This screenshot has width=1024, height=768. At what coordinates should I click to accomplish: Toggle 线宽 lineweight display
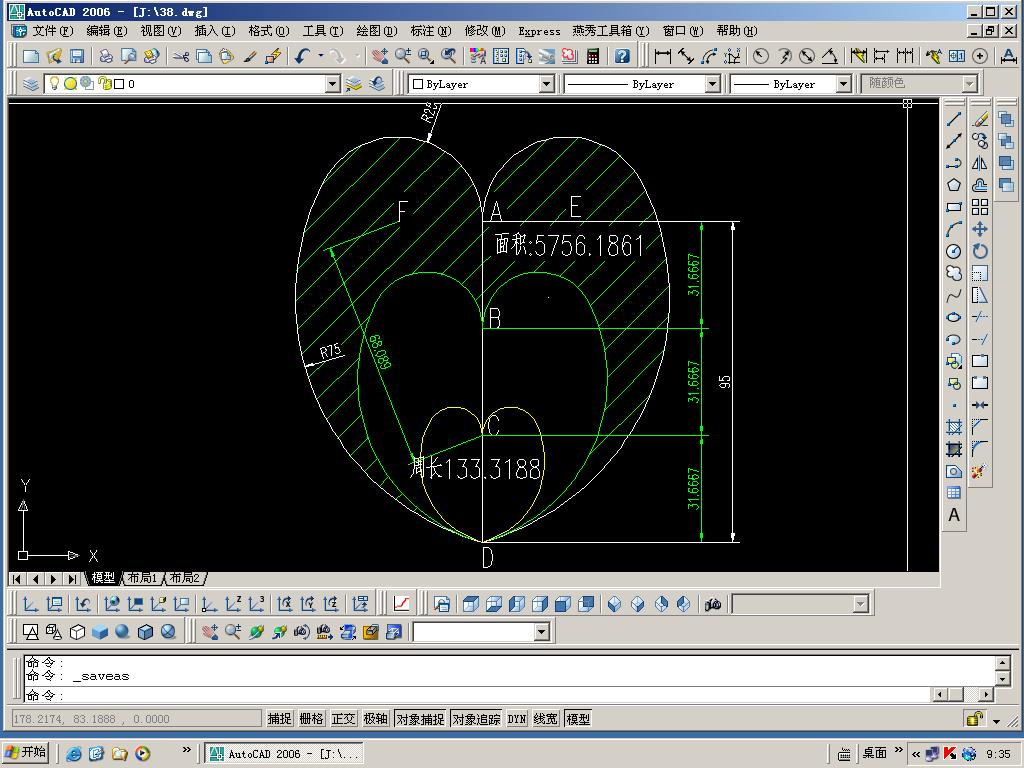545,719
